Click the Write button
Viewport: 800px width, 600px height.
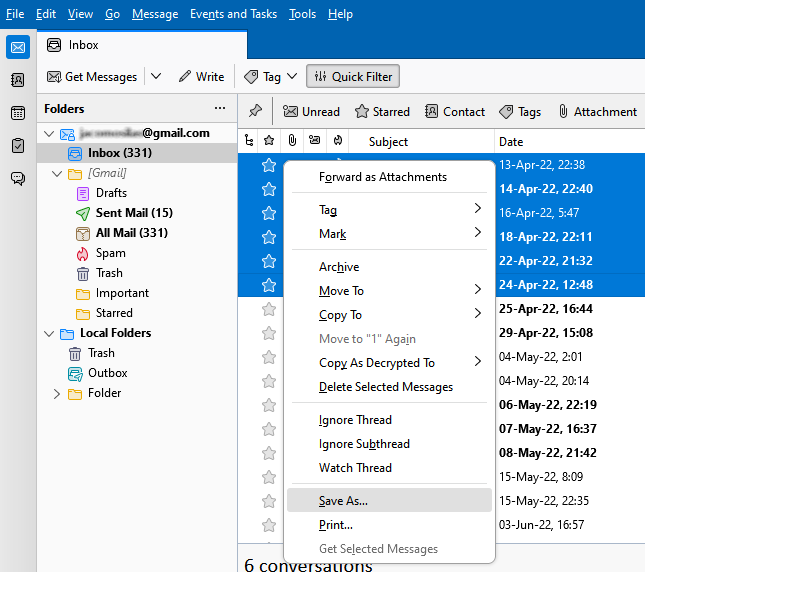(202, 77)
